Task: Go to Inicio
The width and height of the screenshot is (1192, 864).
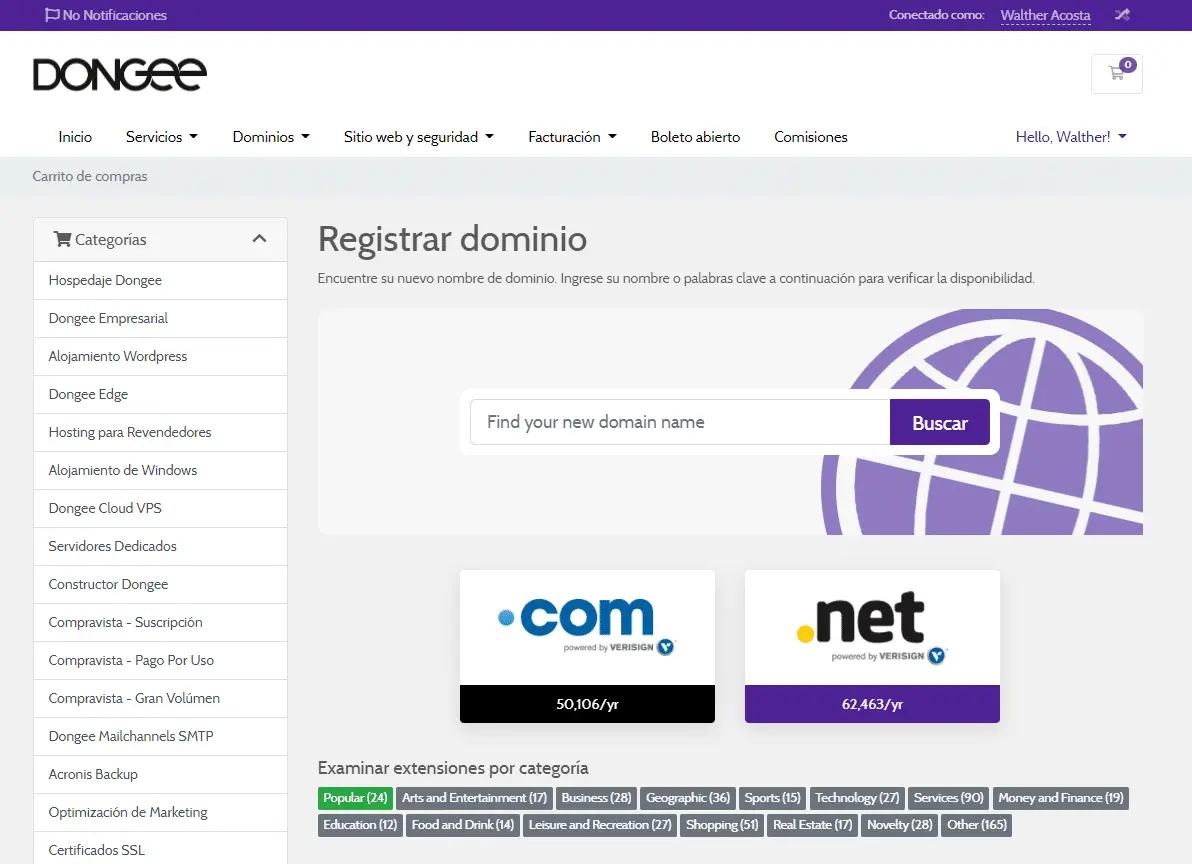Action: [x=75, y=137]
